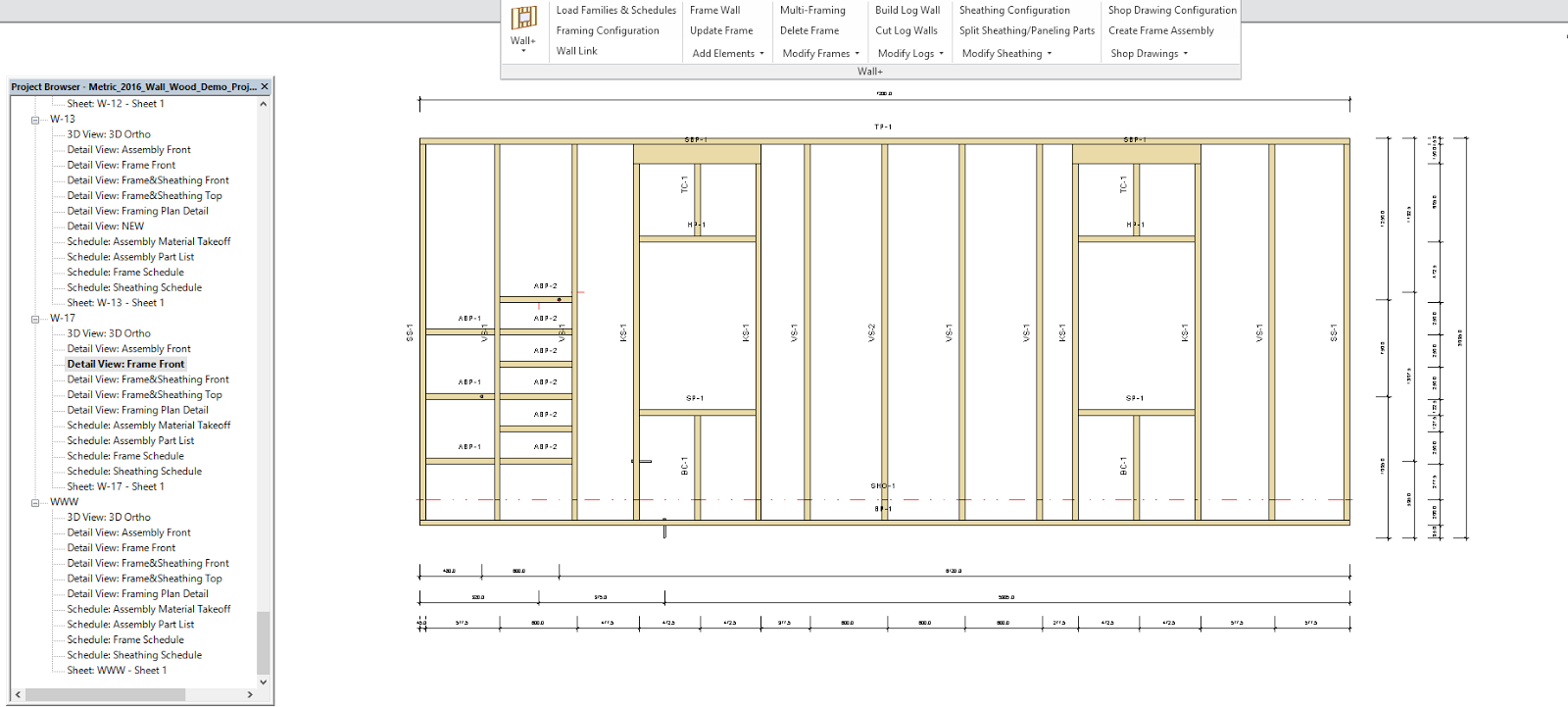Click Update Frame command
1568x707 pixels.
[721, 30]
